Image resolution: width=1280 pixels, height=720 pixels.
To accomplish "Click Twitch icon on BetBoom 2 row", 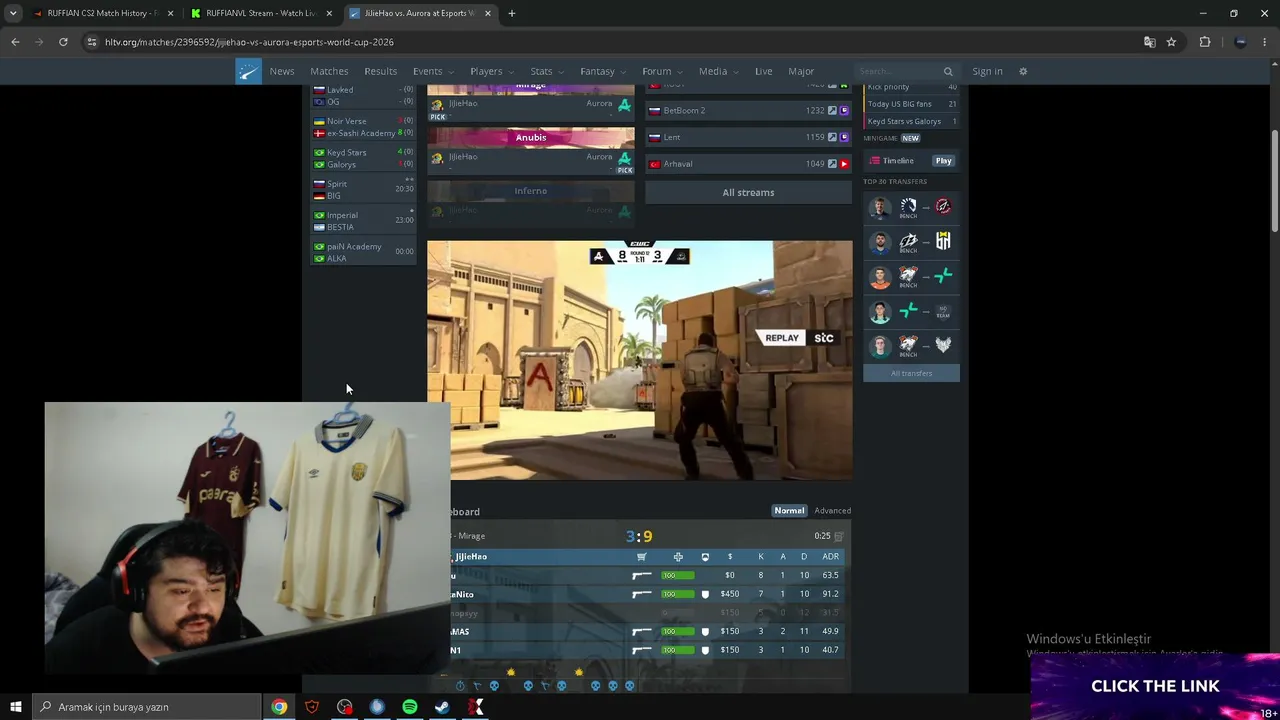I will tap(844, 110).
